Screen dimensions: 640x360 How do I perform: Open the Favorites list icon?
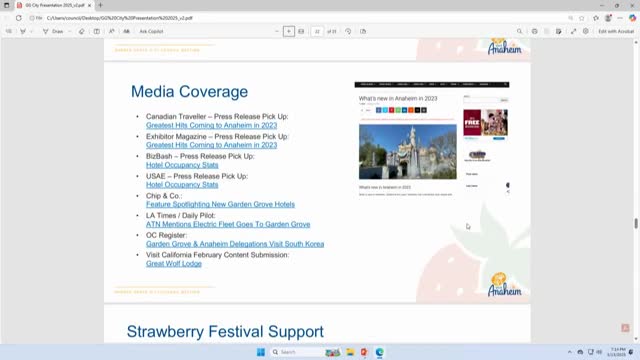point(596,18)
